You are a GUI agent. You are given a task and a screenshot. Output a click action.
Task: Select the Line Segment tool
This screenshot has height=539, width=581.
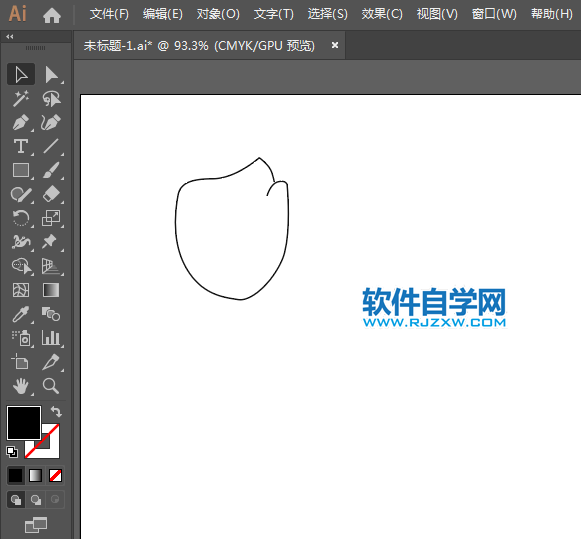[51, 146]
